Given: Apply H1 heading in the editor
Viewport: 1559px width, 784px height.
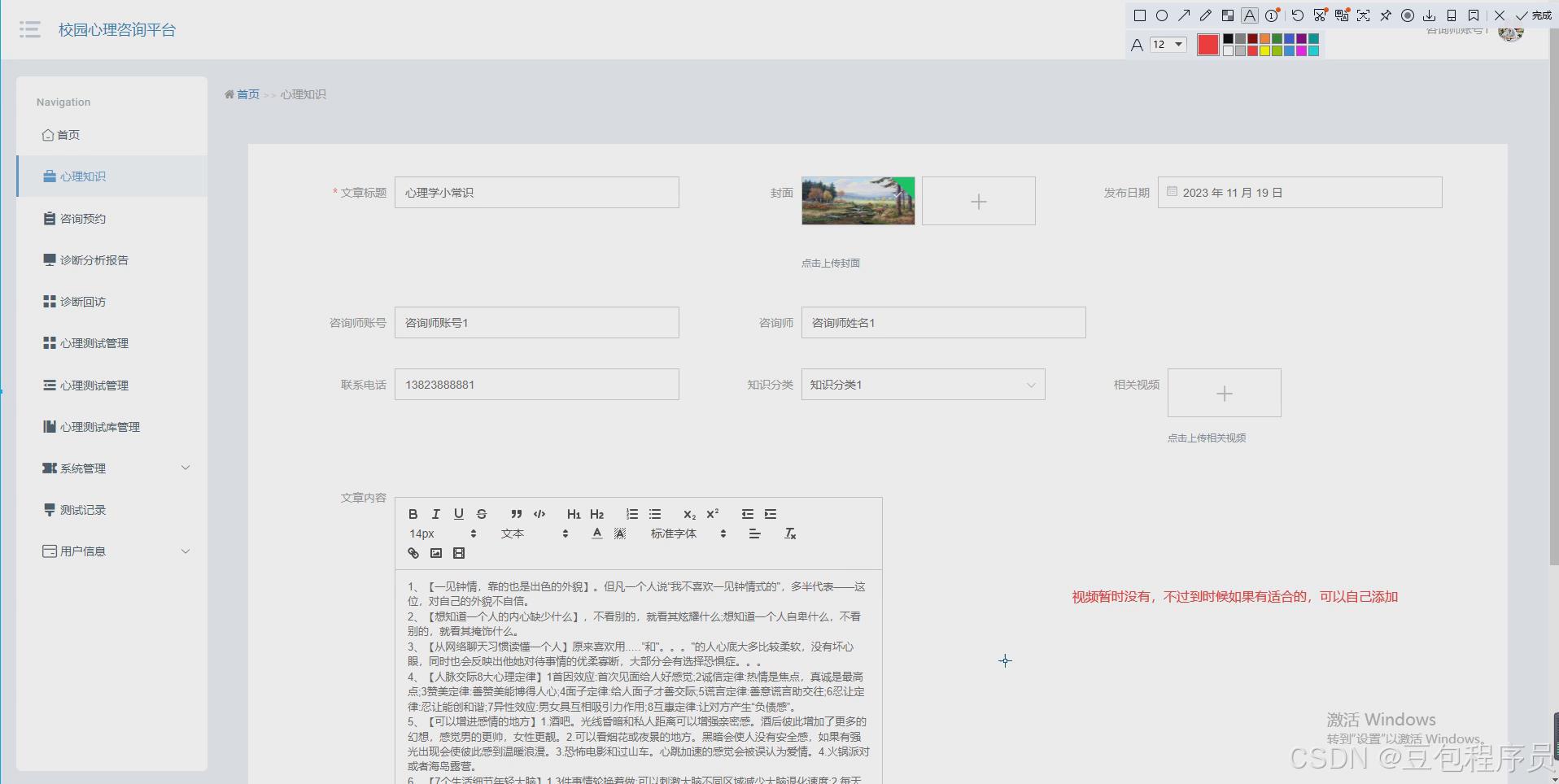Looking at the screenshot, I should [x=574, y=514].
